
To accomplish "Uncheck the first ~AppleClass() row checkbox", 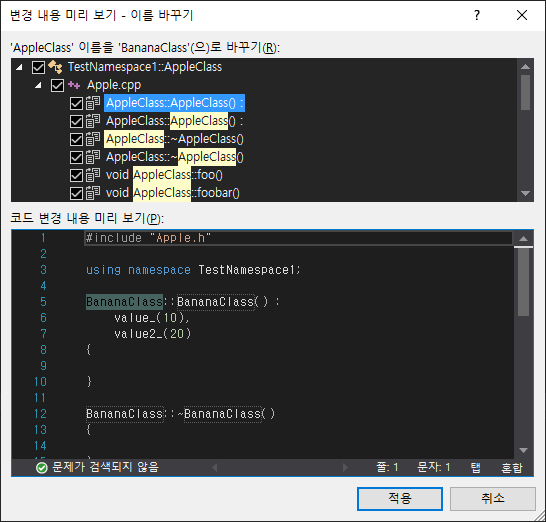I will [x=76, y=139].
